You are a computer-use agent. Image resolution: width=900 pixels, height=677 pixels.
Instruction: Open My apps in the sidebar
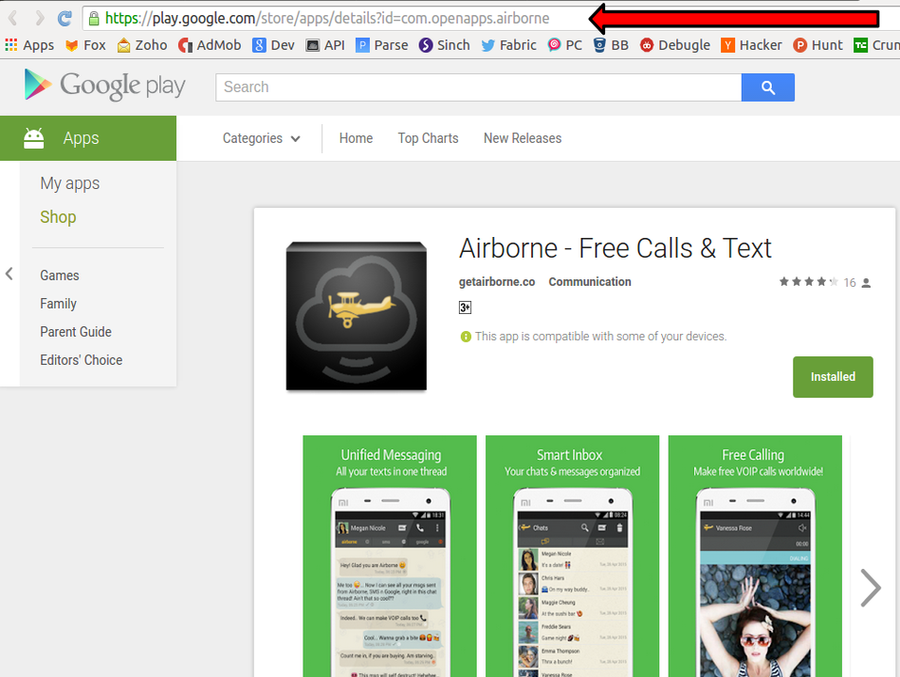click(70, 184)
